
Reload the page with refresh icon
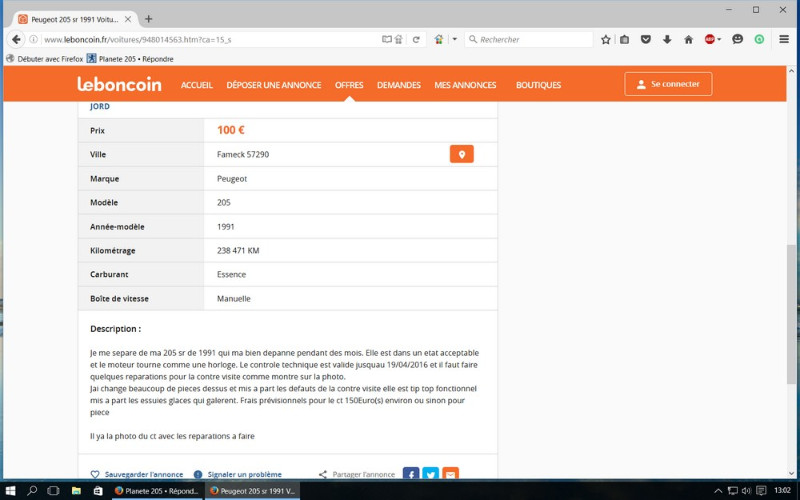click(x=416, y=39)
